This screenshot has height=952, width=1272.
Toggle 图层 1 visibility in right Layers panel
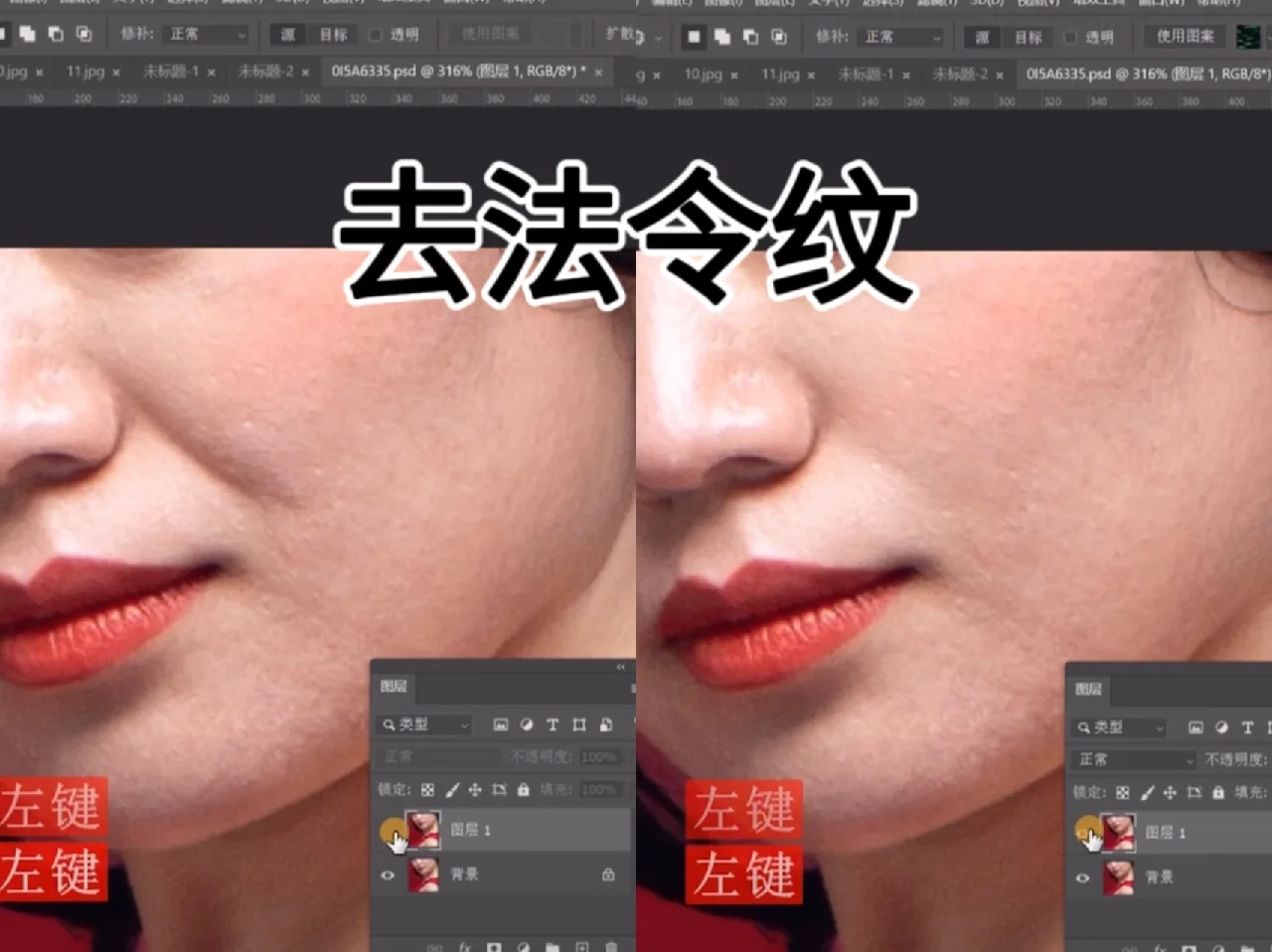1084,832
